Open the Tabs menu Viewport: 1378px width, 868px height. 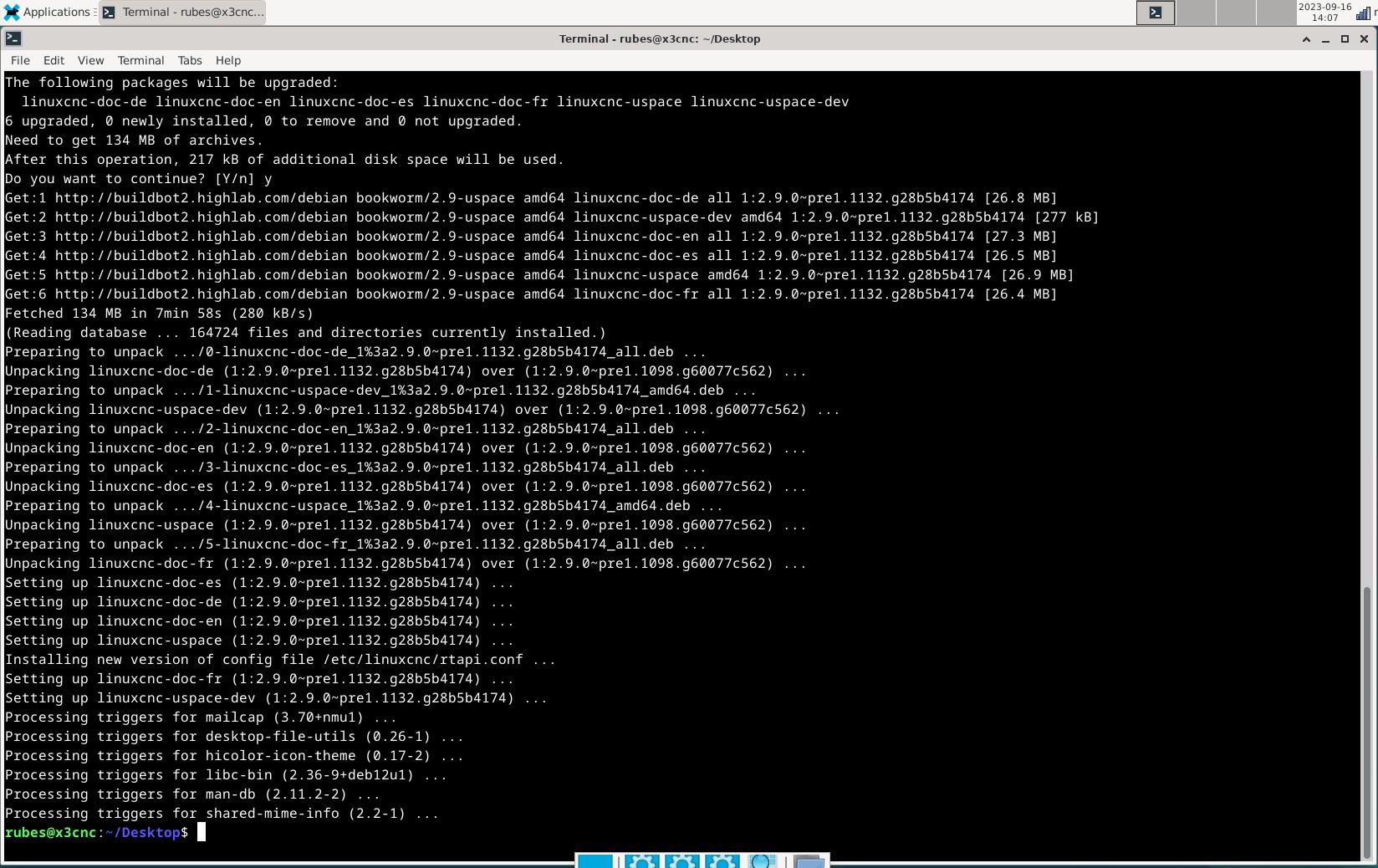[x=190, y=60]
